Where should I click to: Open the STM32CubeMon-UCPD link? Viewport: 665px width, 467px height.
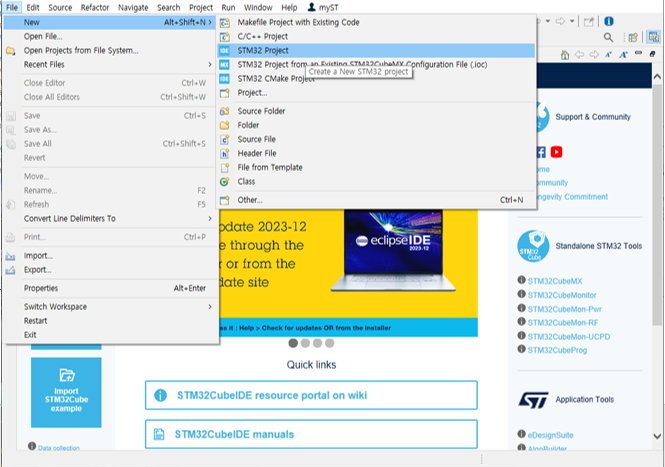(x=569, y=336)
